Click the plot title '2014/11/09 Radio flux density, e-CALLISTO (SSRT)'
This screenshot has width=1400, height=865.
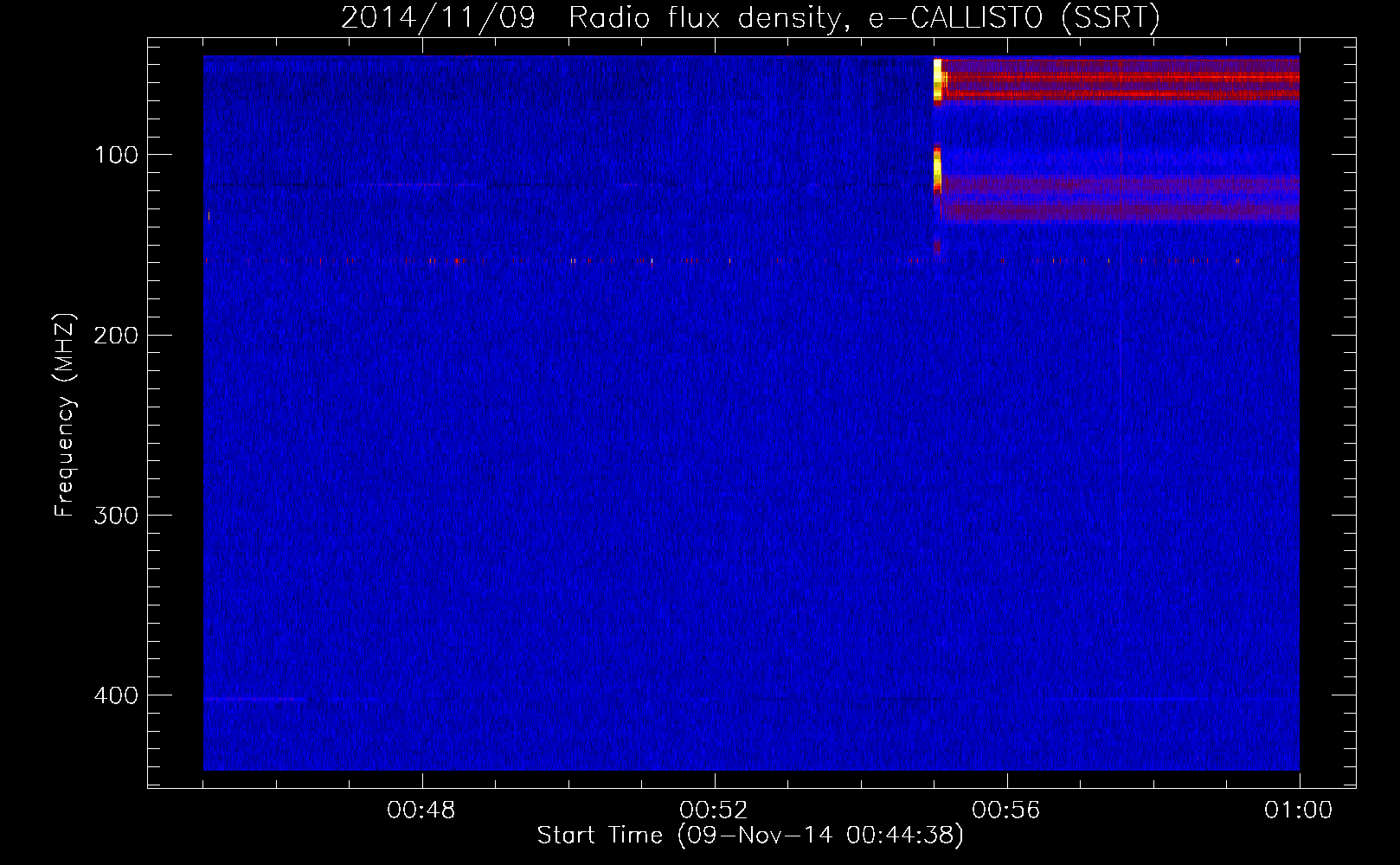(x=750, y=17)
